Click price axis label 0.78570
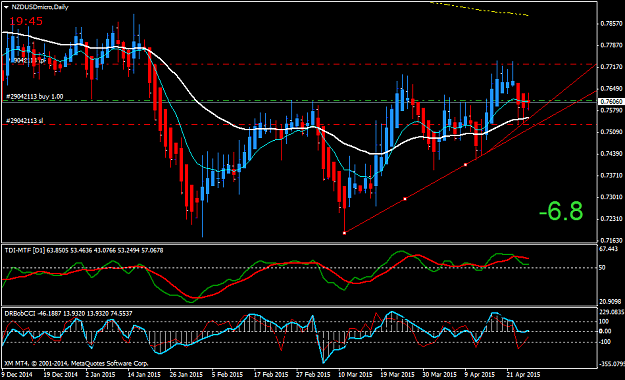 pos(611,24)
